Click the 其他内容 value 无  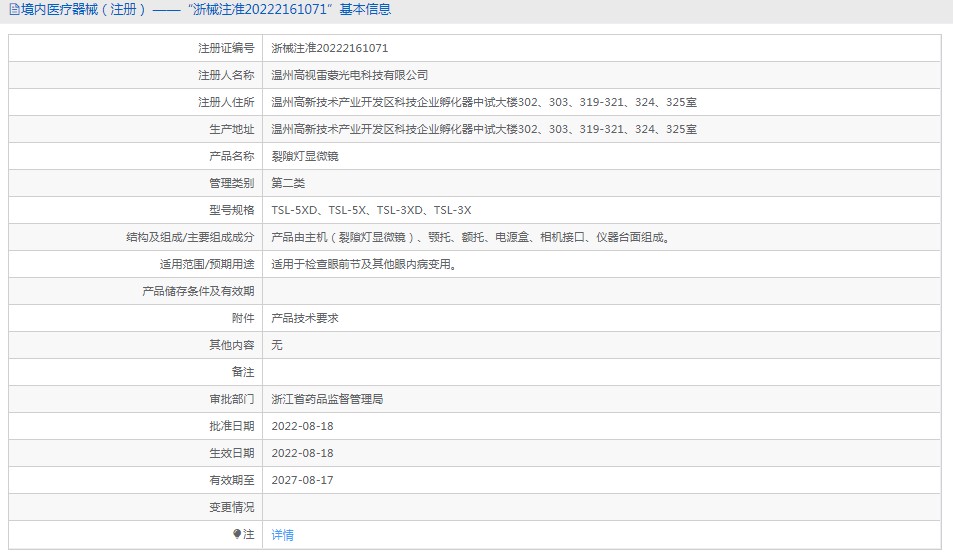coord(277,345)
